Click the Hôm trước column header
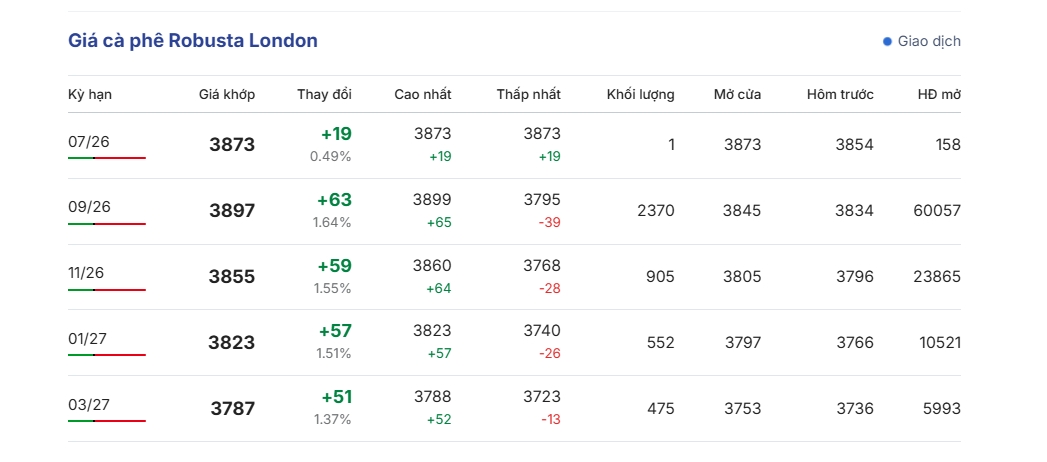This screenshot has width=1047, height=462. 840,94
